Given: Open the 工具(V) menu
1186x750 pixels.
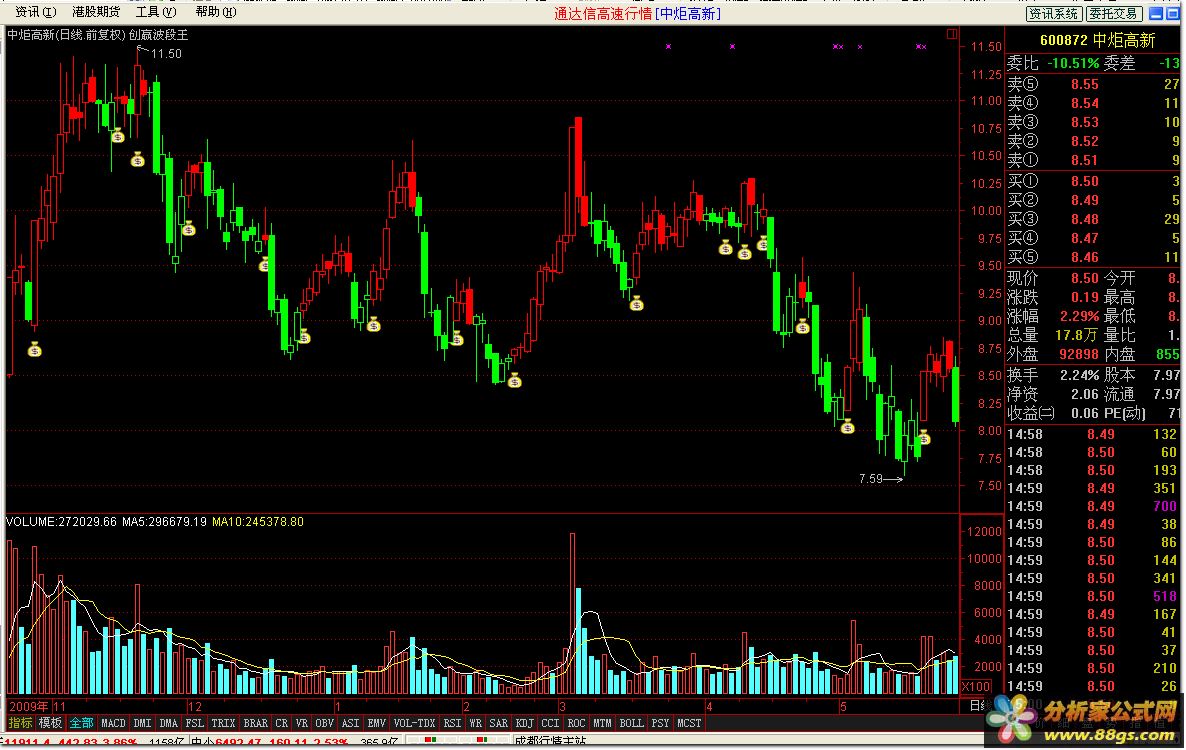Looking at the screenshot, I should click(156, 12).
